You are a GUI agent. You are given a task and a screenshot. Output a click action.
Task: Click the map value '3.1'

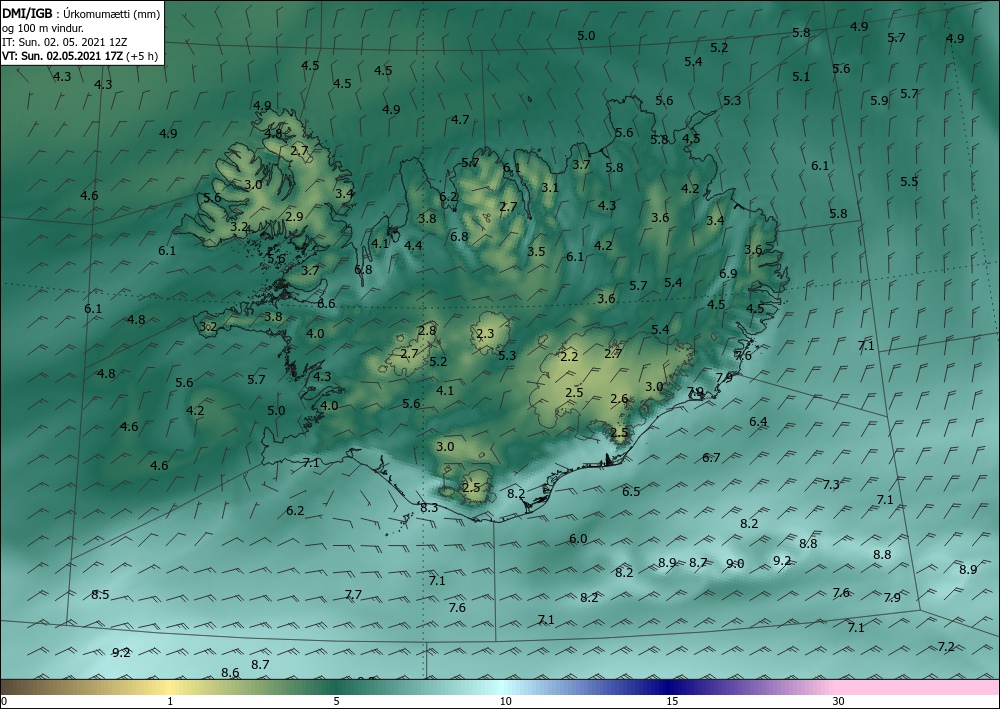(550, 188)
